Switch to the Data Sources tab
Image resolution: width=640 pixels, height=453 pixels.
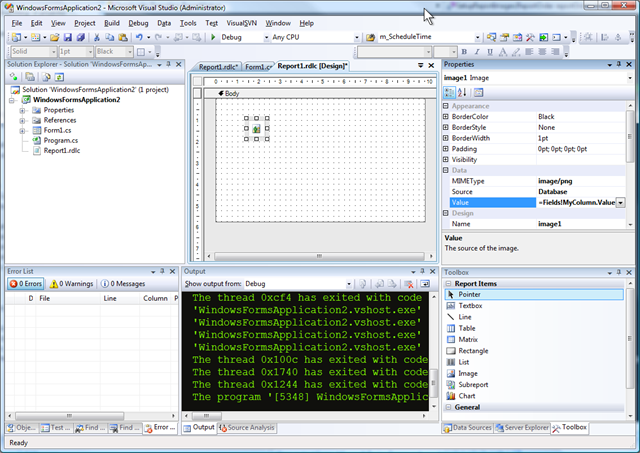(468, 428)
